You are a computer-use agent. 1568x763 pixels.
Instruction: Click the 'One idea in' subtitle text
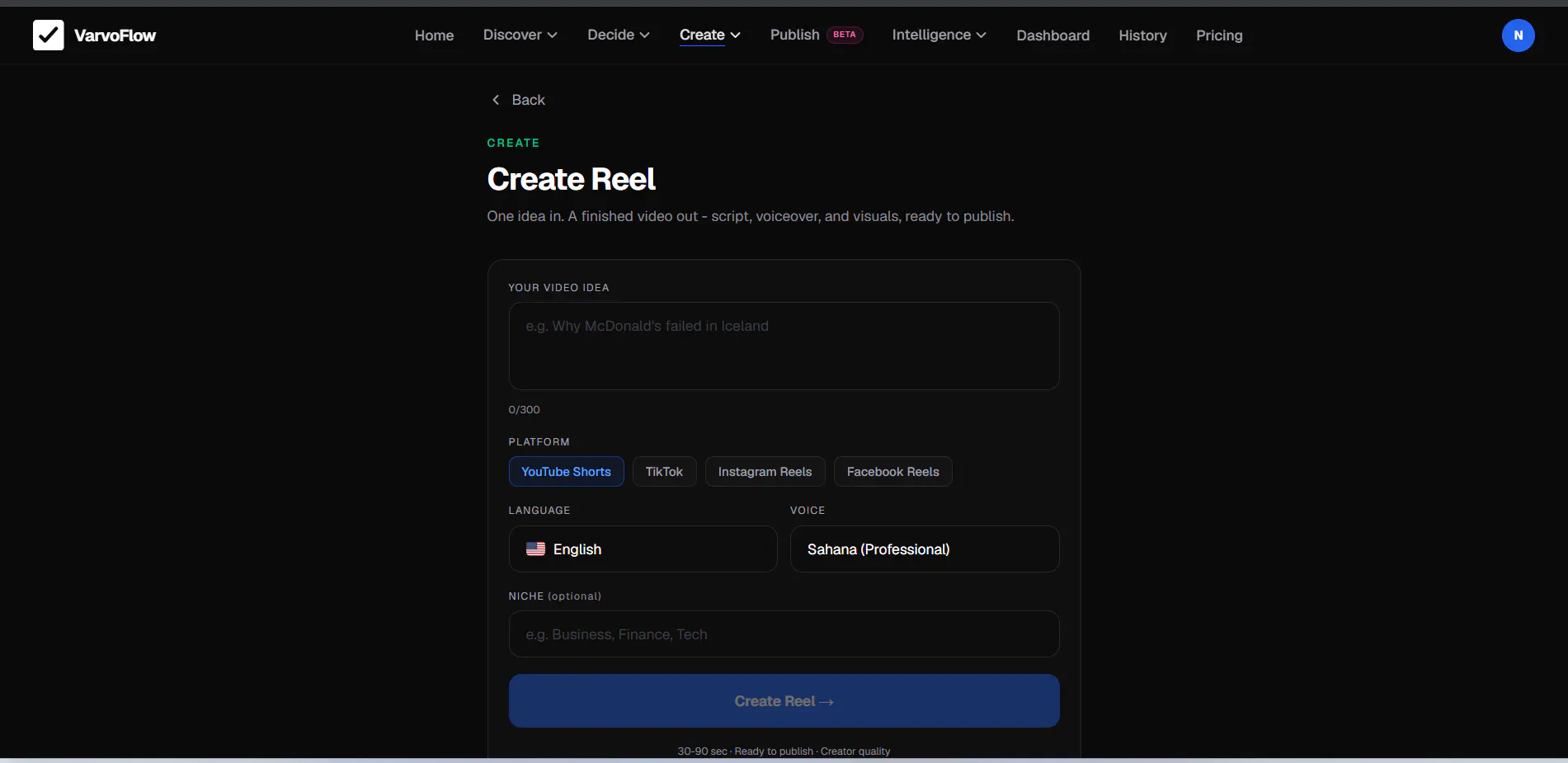pyautogui.click(x=750, y=216)
